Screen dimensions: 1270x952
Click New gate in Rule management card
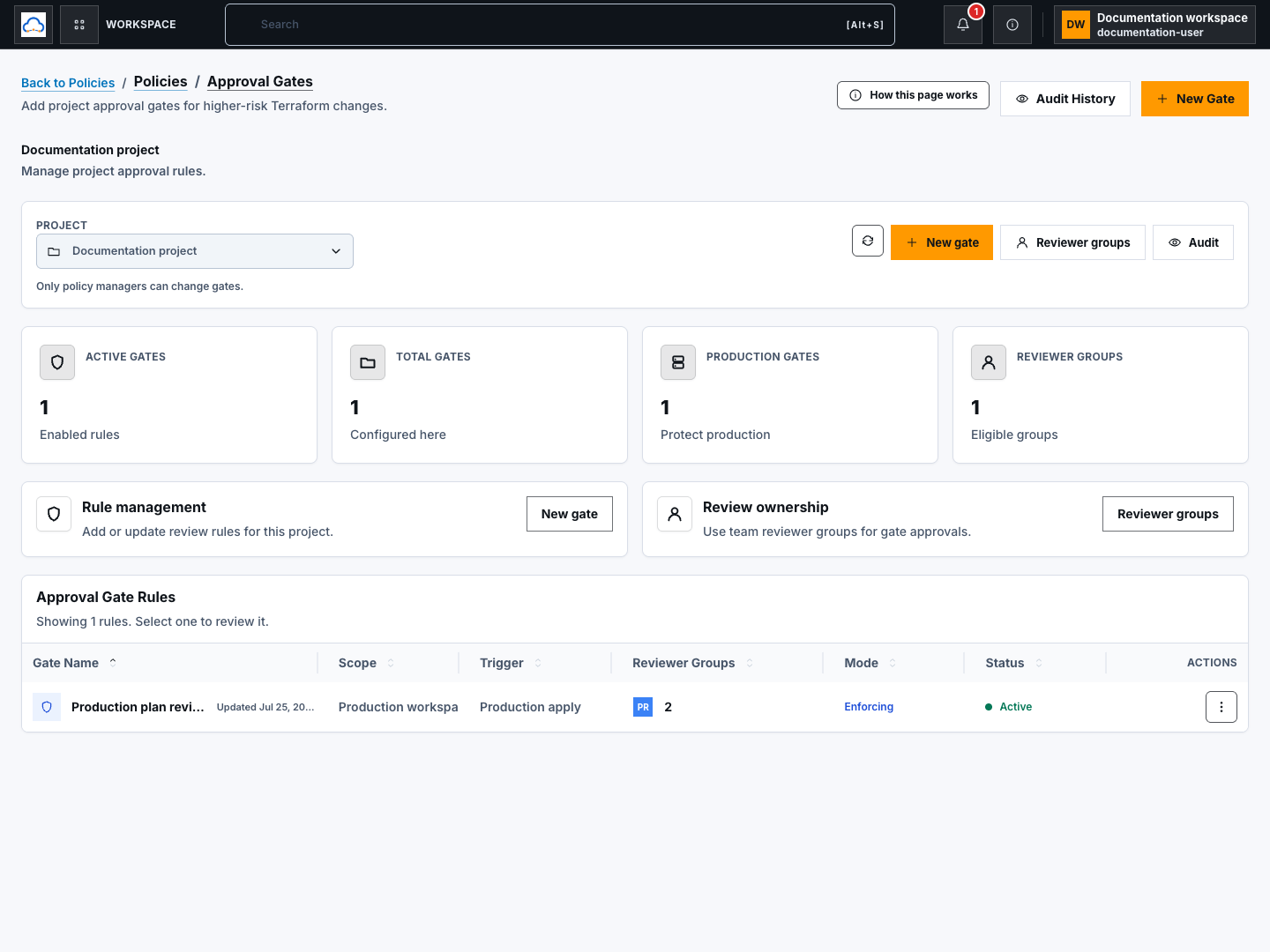570,514
